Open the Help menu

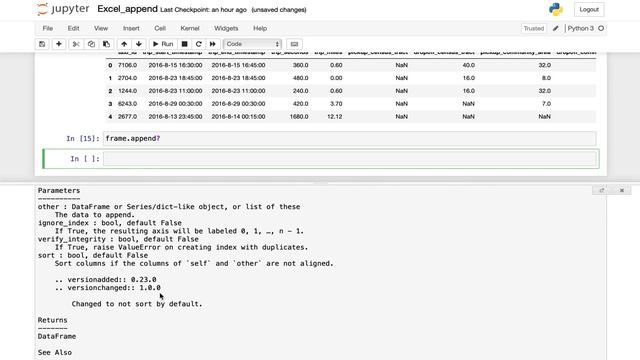tap(260, 28)
